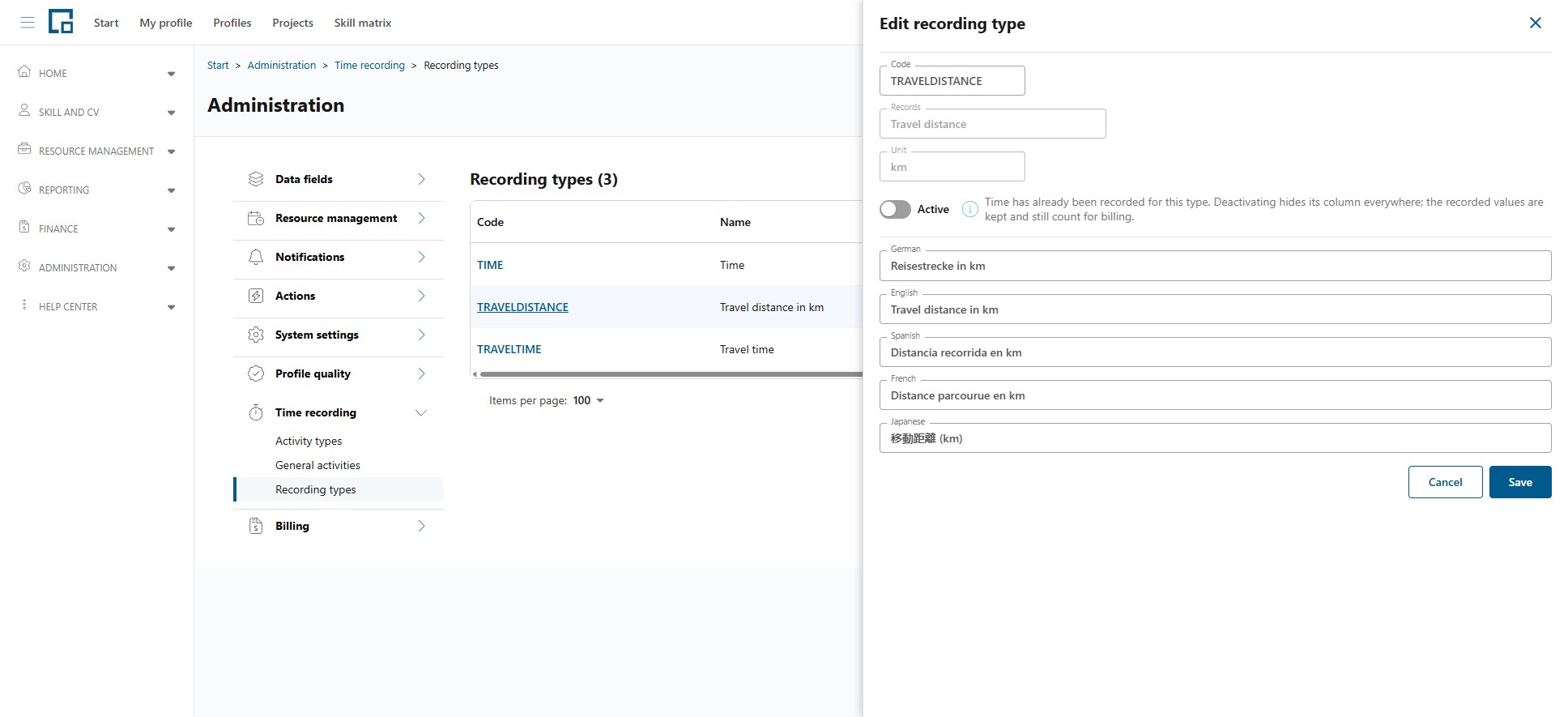Click the Help Center dots icon
1568x717 pixels.
tap(24, 305)
